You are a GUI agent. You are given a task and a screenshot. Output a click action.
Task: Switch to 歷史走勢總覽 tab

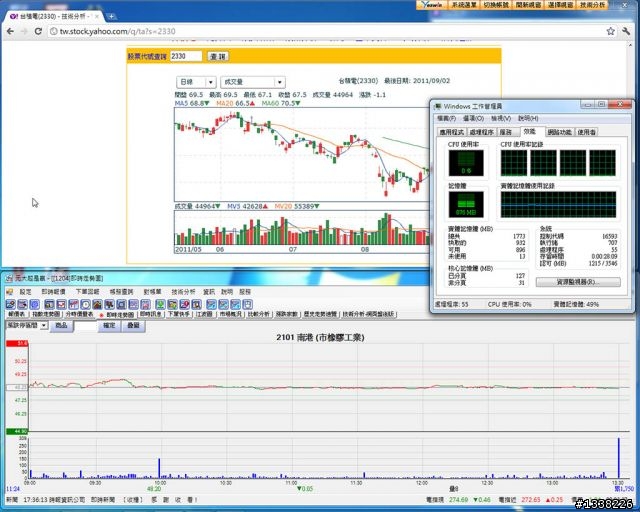coord(320,314)
